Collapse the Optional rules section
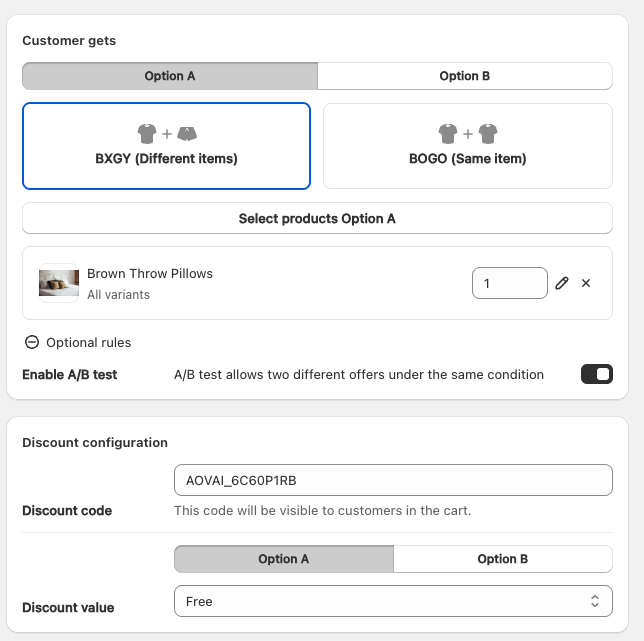Screen dimensions: 644x641 click(x=88, y=342)
